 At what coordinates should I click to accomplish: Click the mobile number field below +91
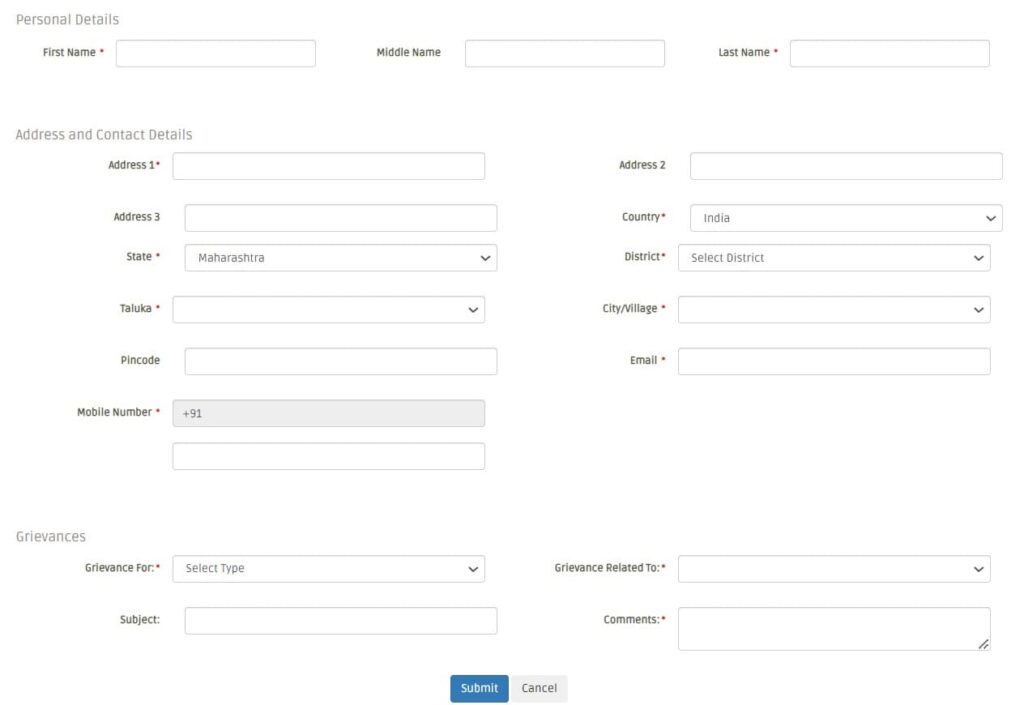[328, 456]
